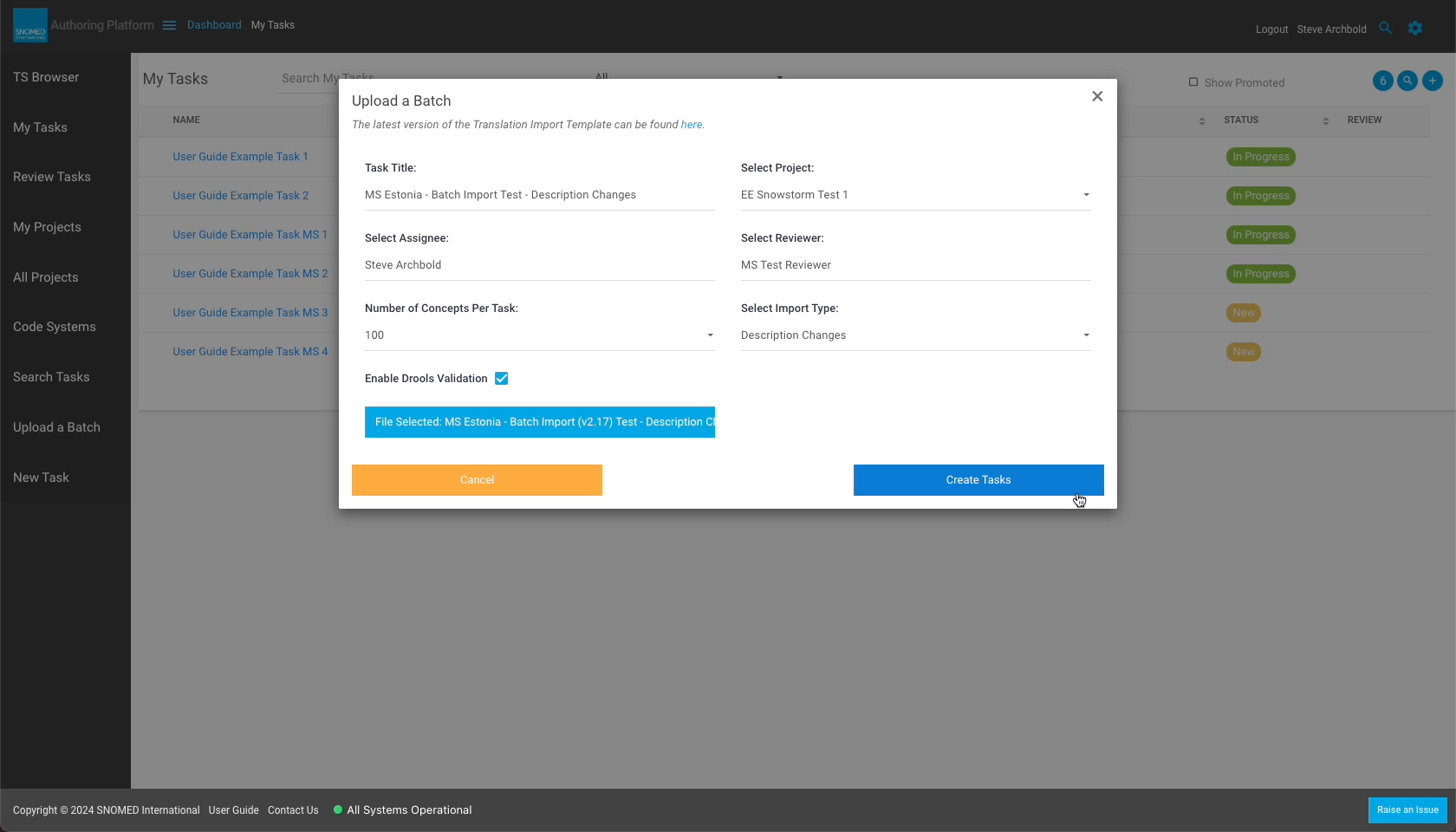Go to My Tasks in sidebar
Image resolution: width=1456 pixels, height=832 pixels.
[40, 127]
